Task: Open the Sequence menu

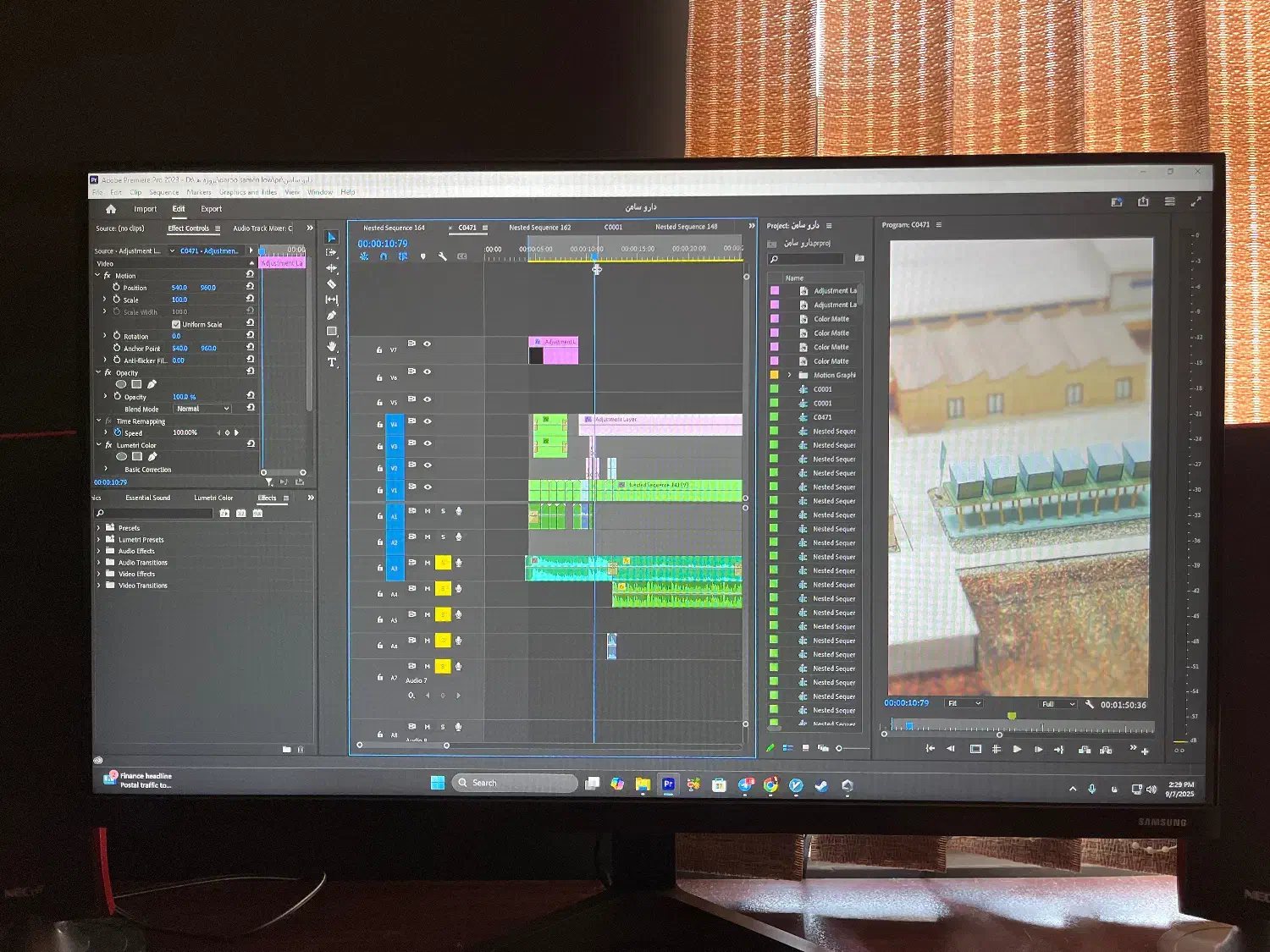Action: coord(163,193)
